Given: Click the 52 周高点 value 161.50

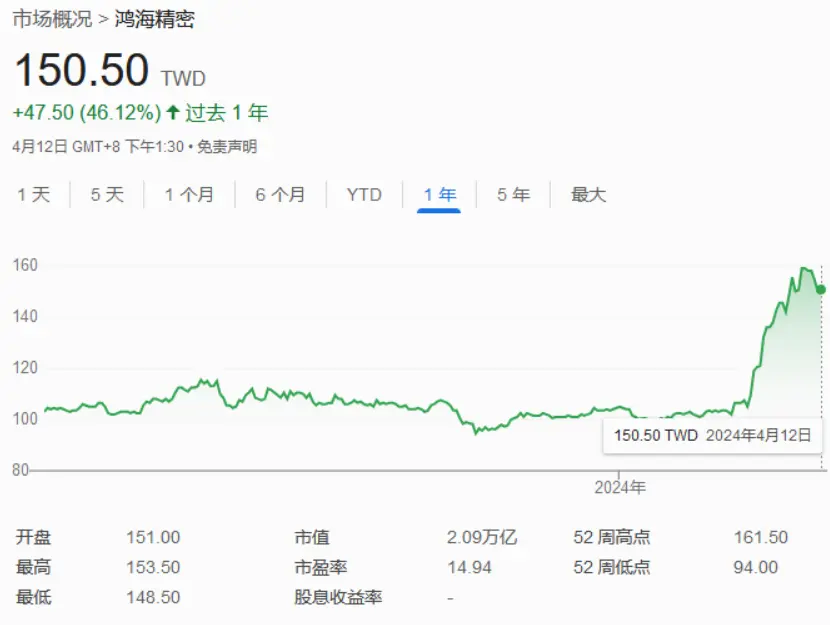Looking at the screenshot, I should pos(761,538).
